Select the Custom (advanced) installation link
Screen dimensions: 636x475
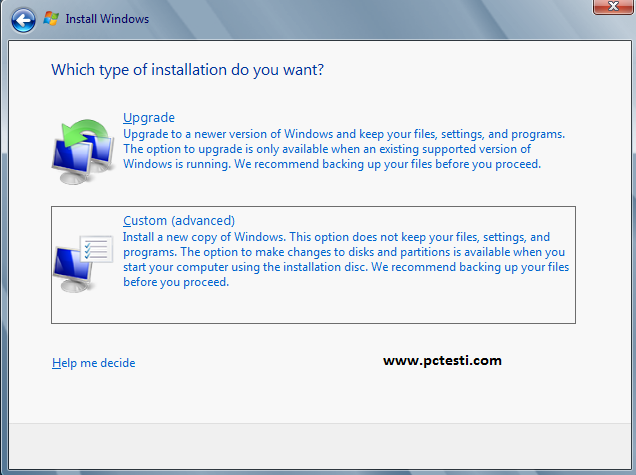point(179,221)
